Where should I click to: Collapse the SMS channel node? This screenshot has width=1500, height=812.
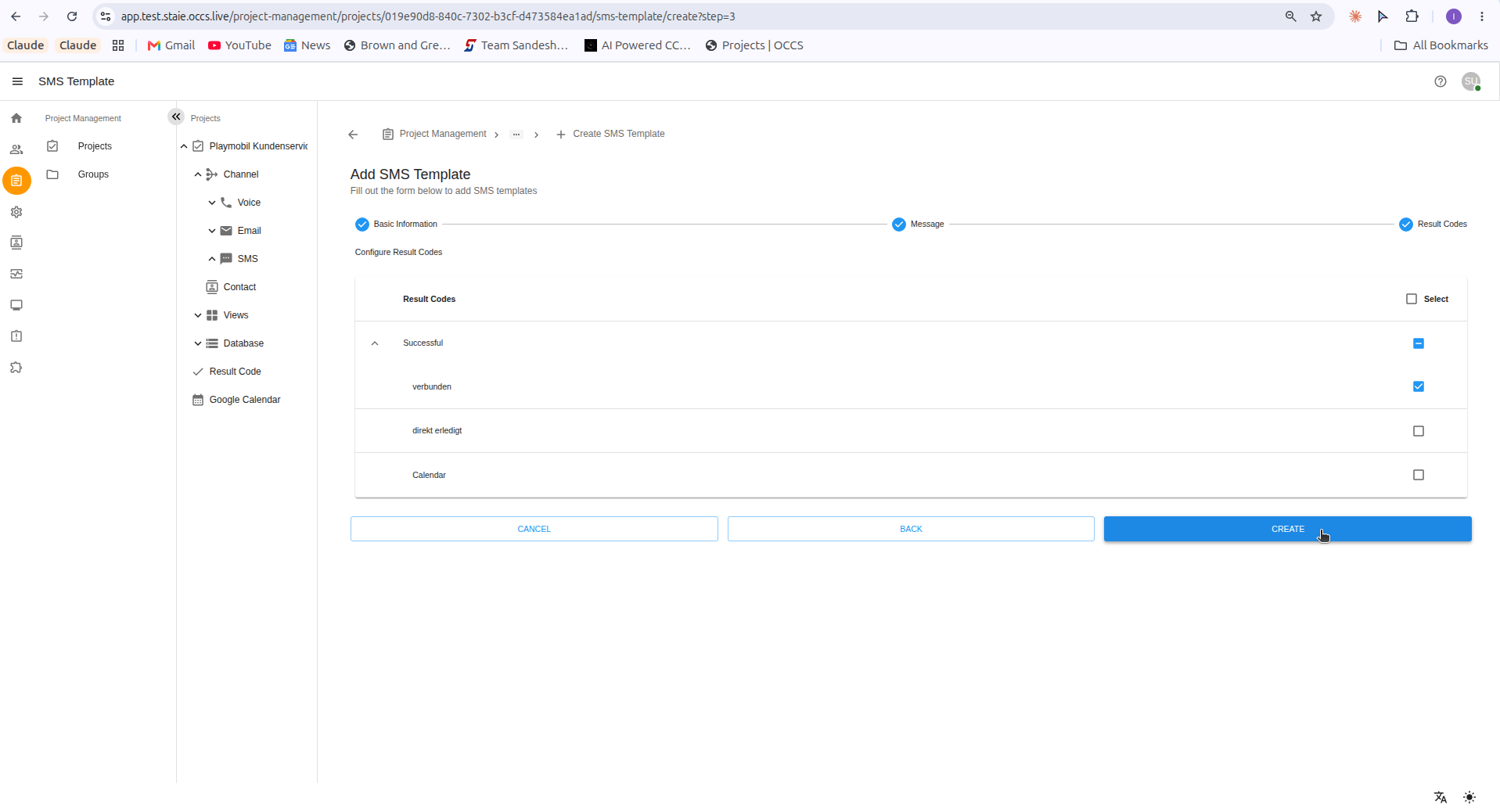coord(212,259)
